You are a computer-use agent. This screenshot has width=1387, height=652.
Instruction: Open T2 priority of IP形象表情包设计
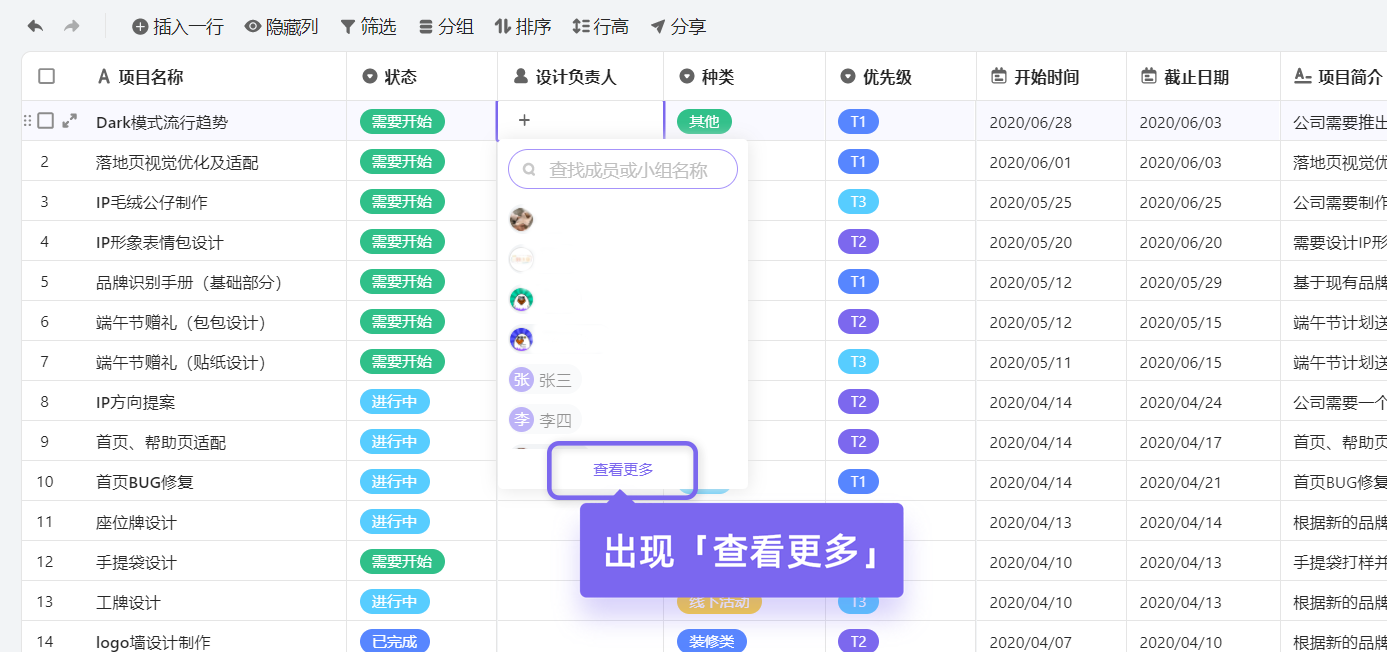pyautogui.click(x=858, y=241)
